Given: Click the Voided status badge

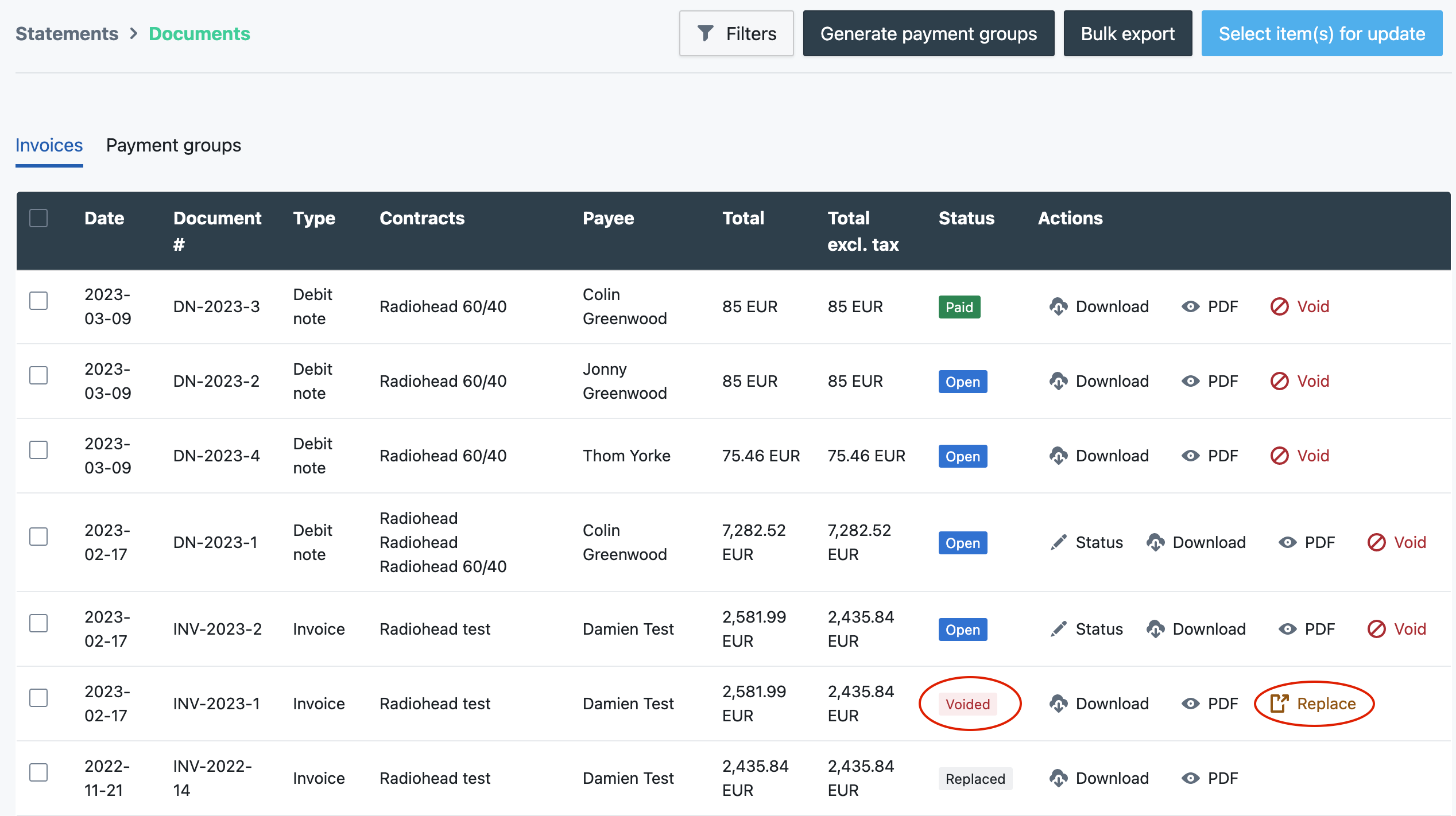Looking at the screenshot, I should pos(968,704).
